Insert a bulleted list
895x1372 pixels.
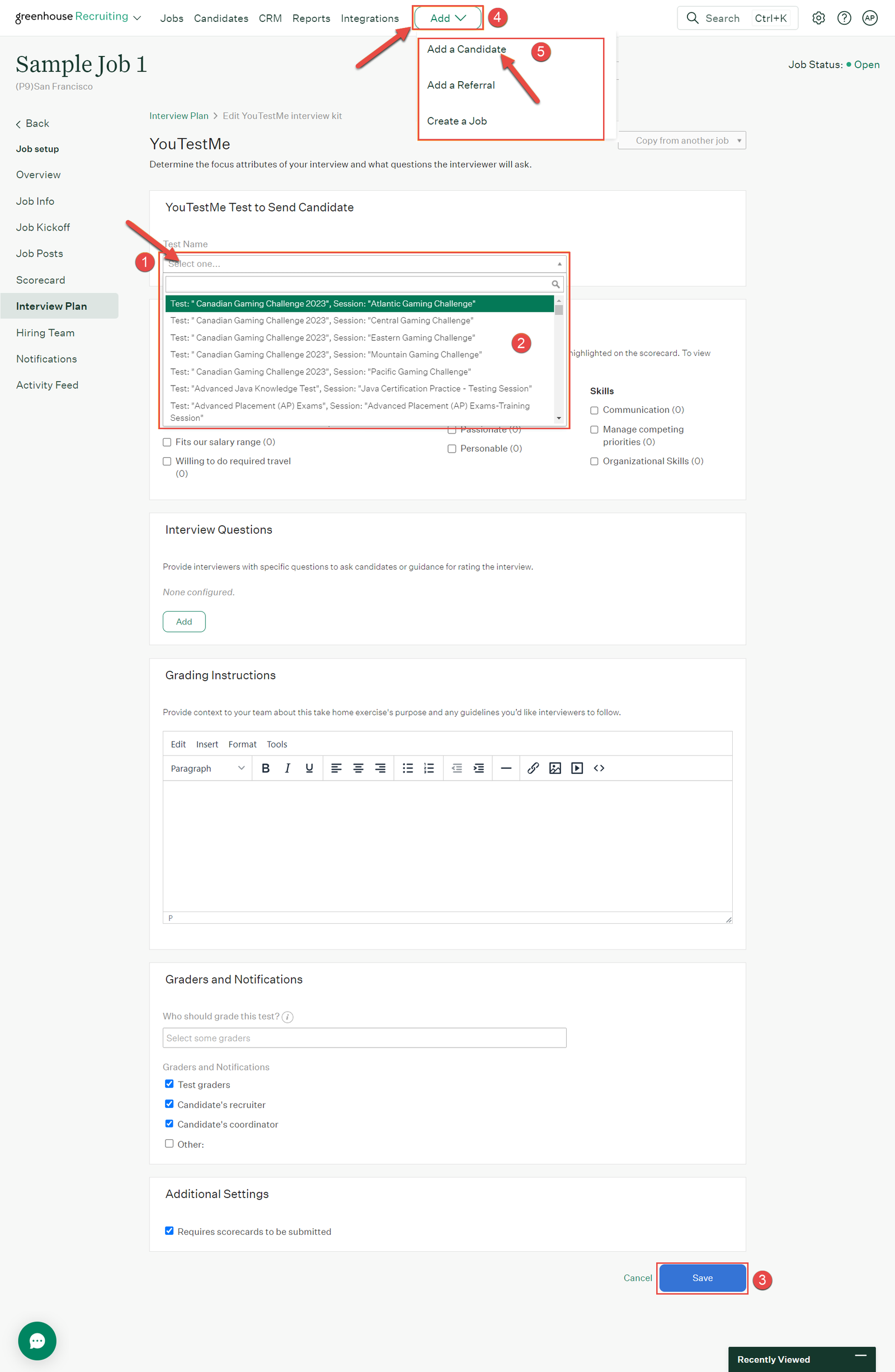[407, 768]
